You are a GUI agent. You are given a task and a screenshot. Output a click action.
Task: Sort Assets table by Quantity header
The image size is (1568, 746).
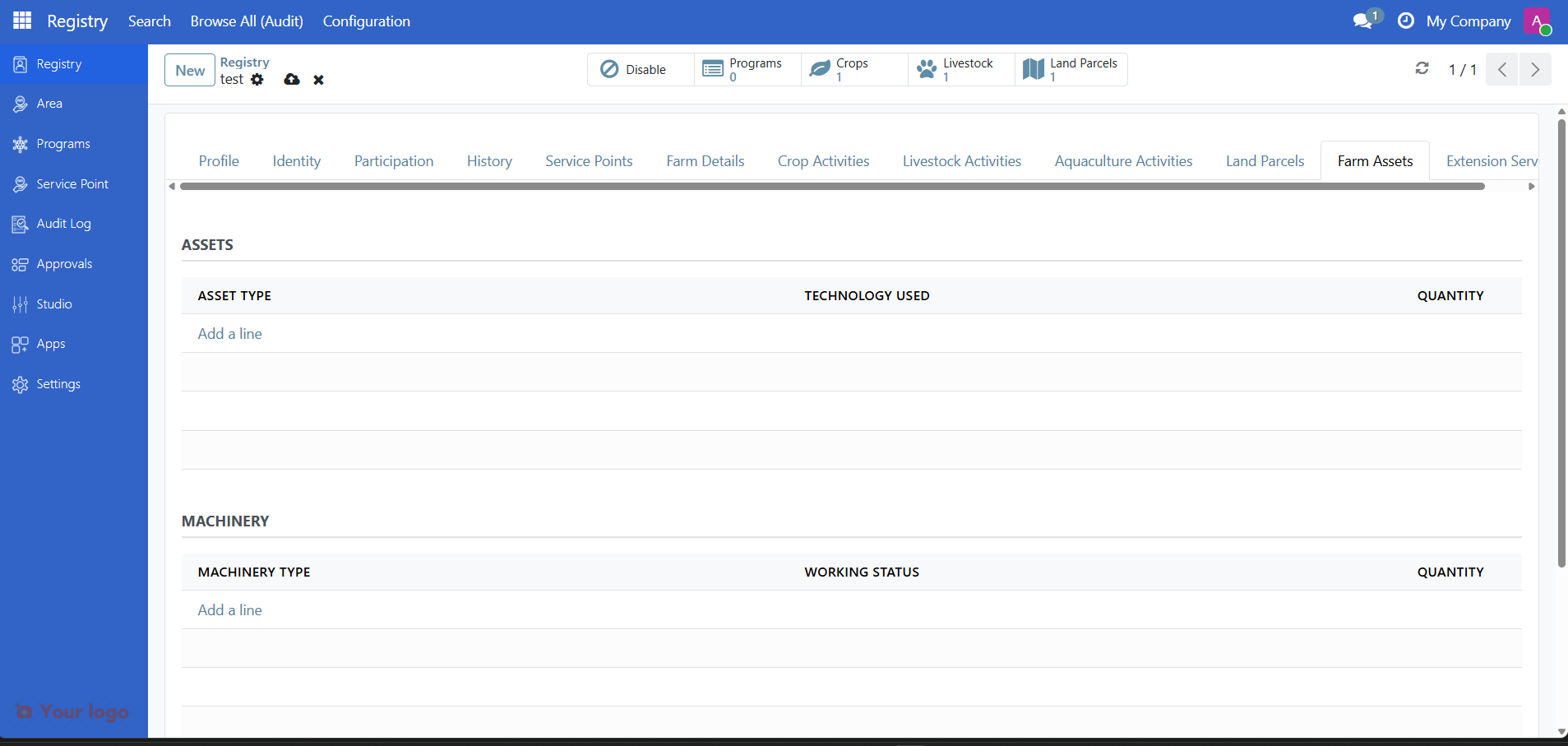[1450, 296]
